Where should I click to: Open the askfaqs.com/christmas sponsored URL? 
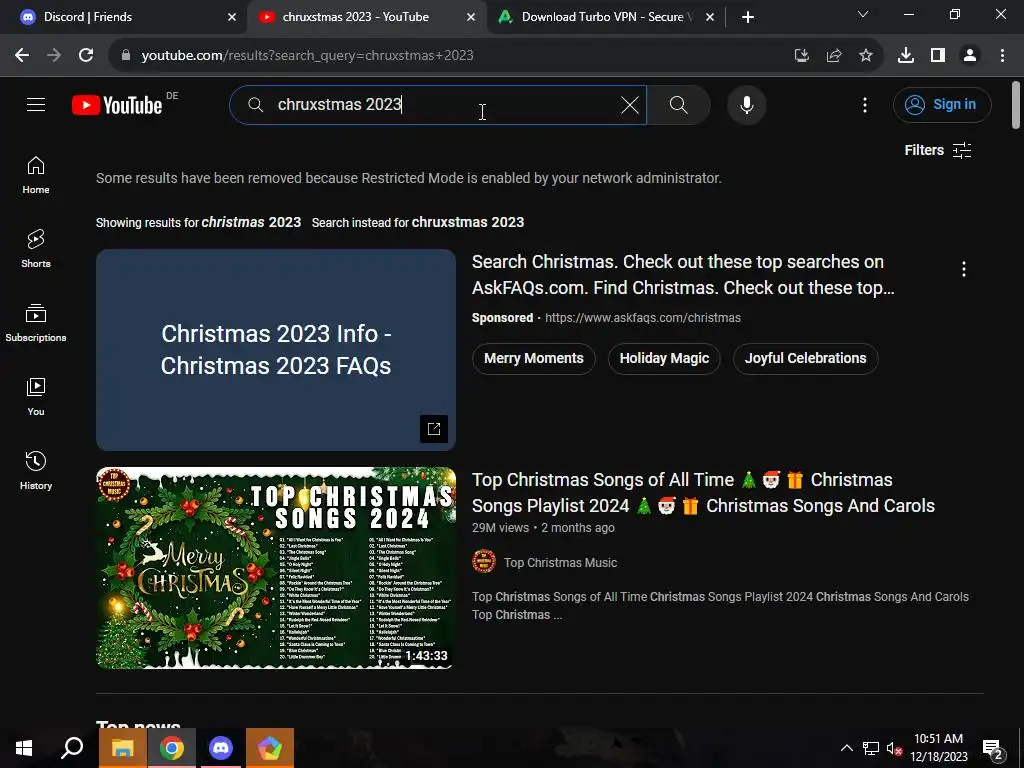click(x=643, y=318)
